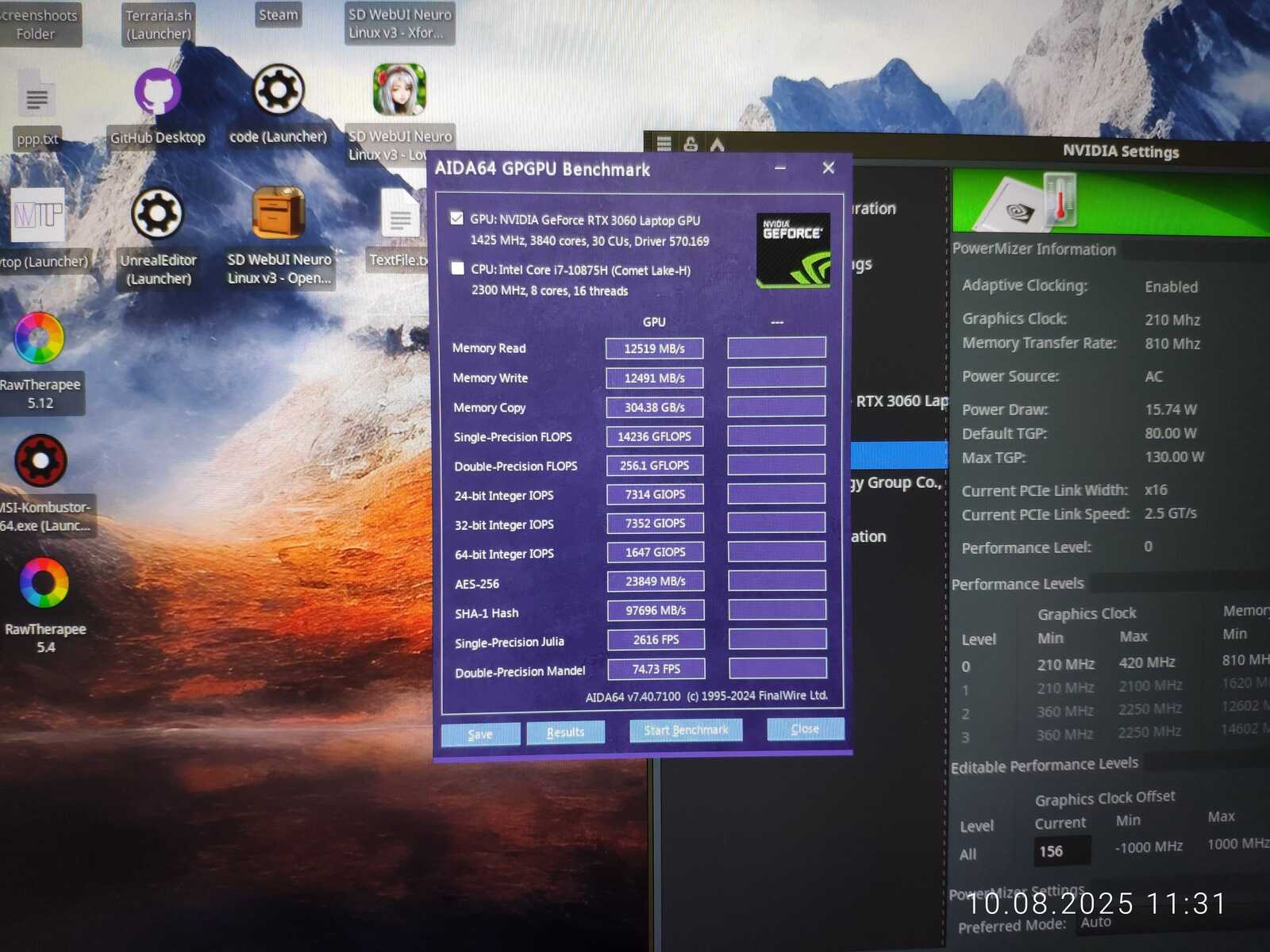The image size is (1270, 952).
Task: Open the Terraria.sh (Launcher) shortcut
Action: pos(159,25)
